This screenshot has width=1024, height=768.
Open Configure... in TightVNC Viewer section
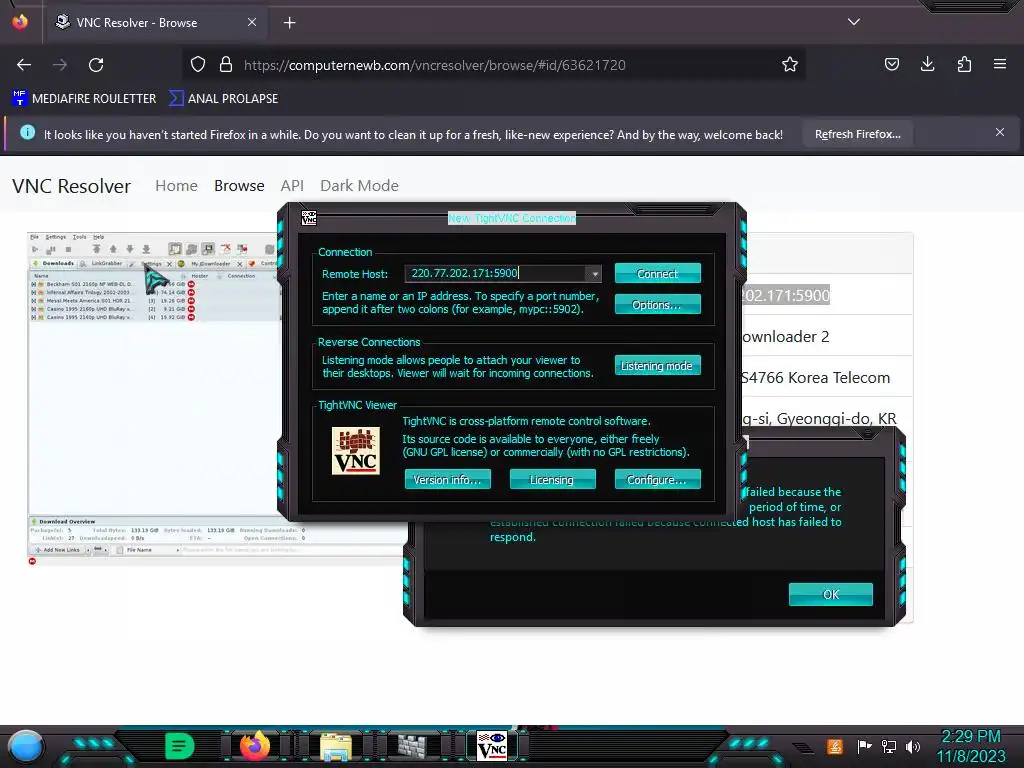(x=658, y=479)
